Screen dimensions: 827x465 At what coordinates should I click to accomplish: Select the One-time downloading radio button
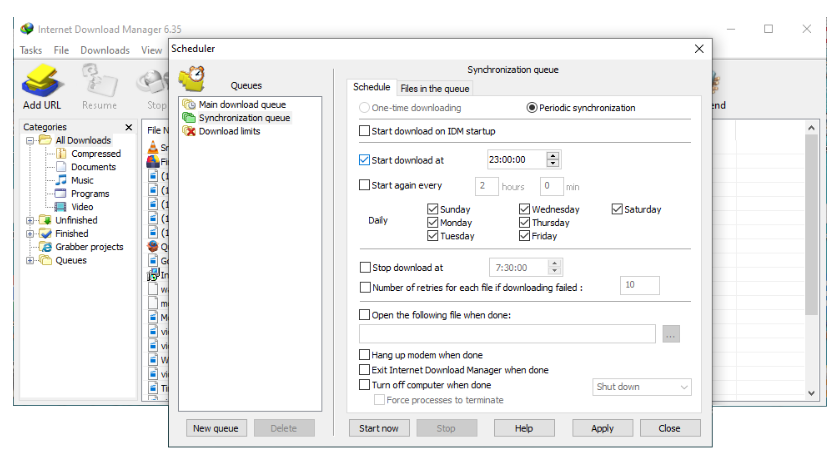tap(365, 108)
